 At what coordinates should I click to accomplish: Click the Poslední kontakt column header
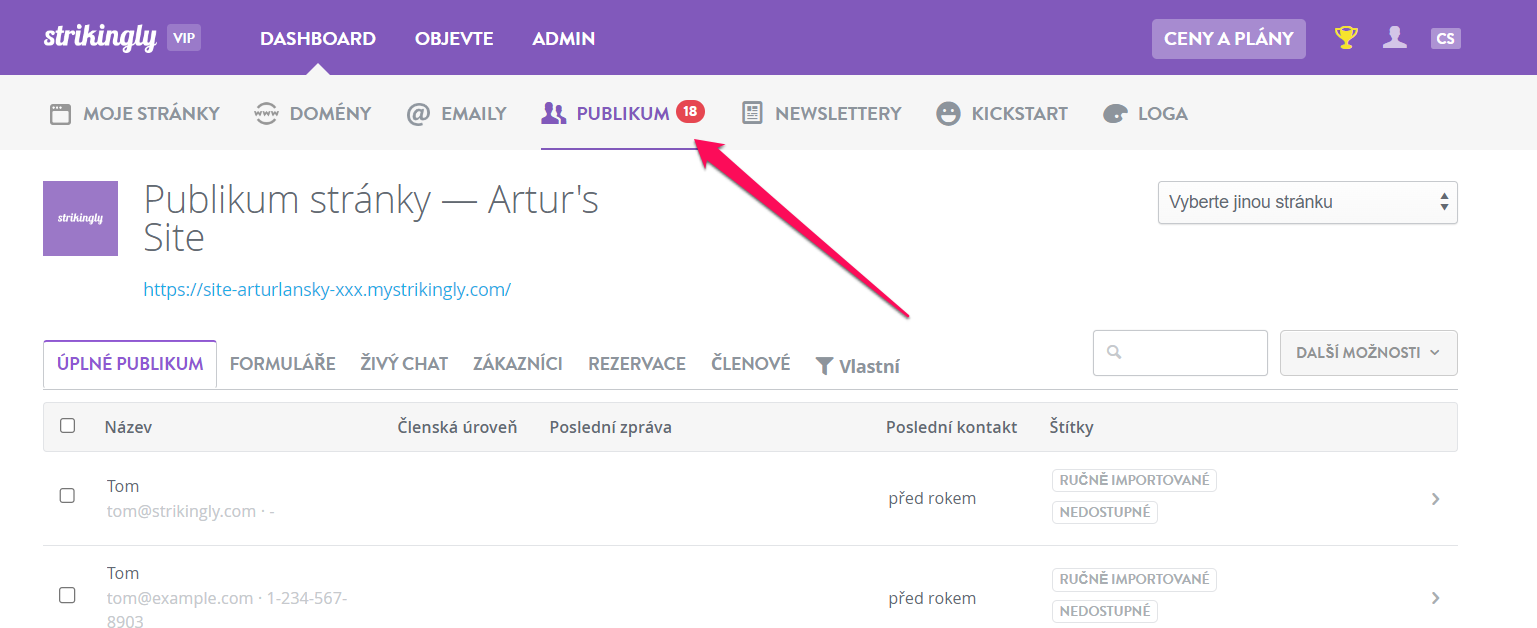[x=952, y=427]
